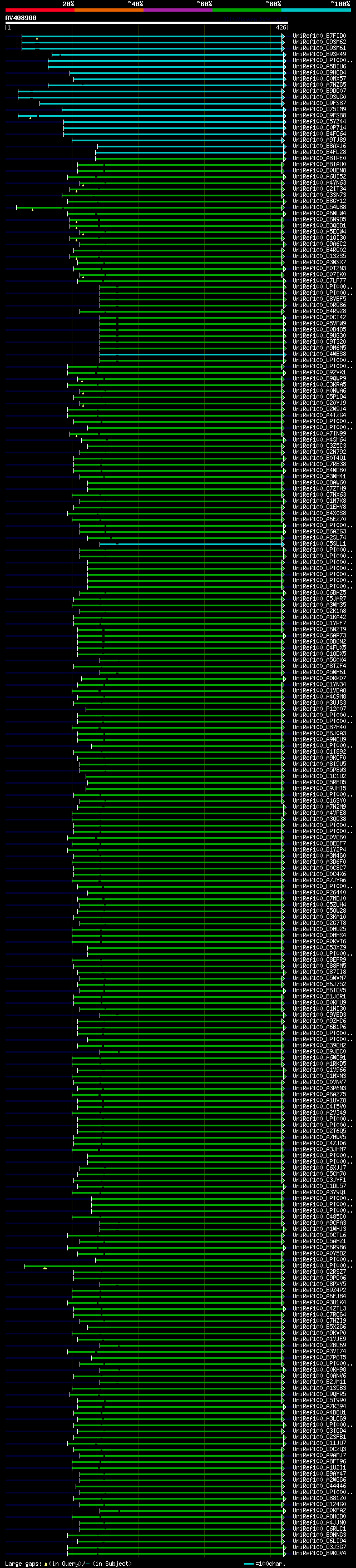356x1568 pixels.
Task: Click the red ~20% identity legend bar
Action: coord(39,10)
